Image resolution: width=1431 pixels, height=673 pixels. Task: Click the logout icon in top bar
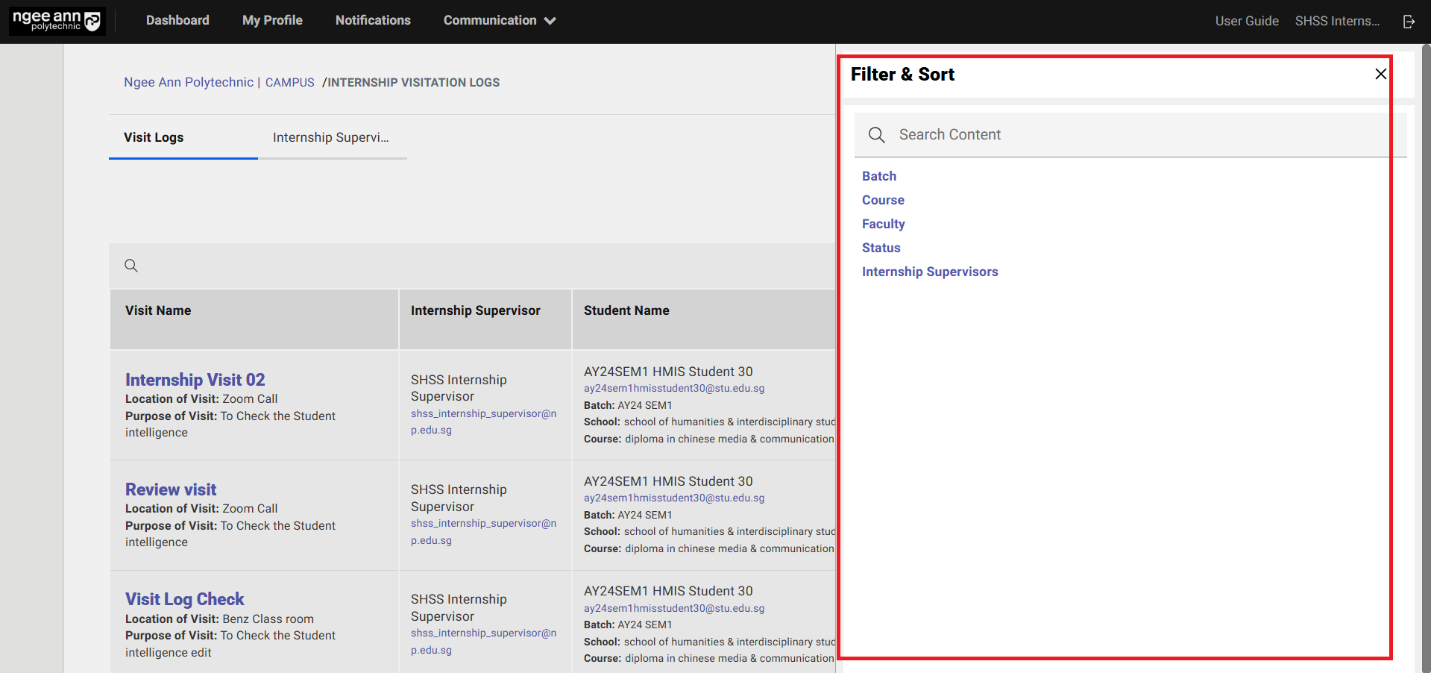(x=1409, y=21)
